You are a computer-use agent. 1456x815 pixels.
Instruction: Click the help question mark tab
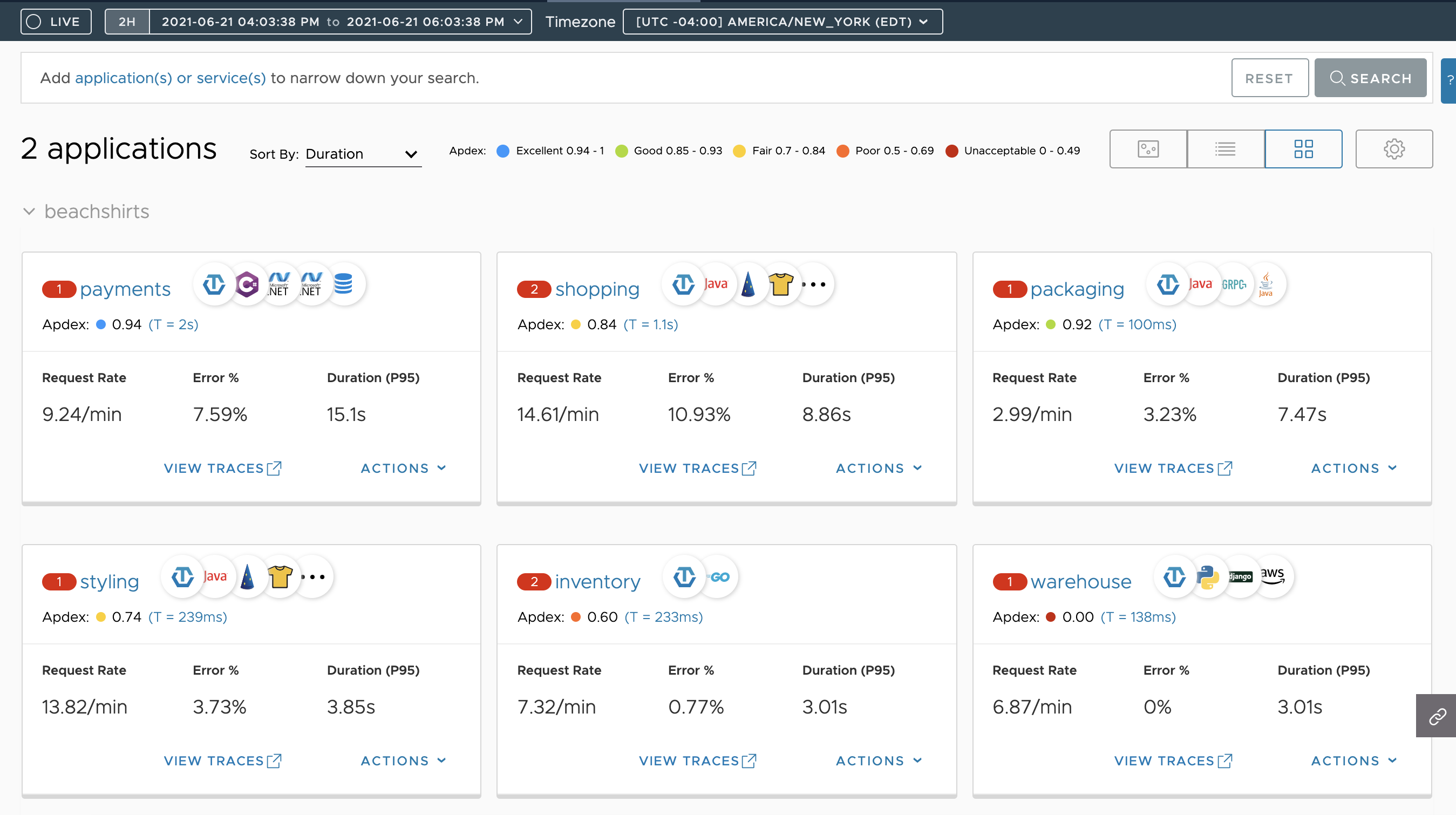point(1449,80)
